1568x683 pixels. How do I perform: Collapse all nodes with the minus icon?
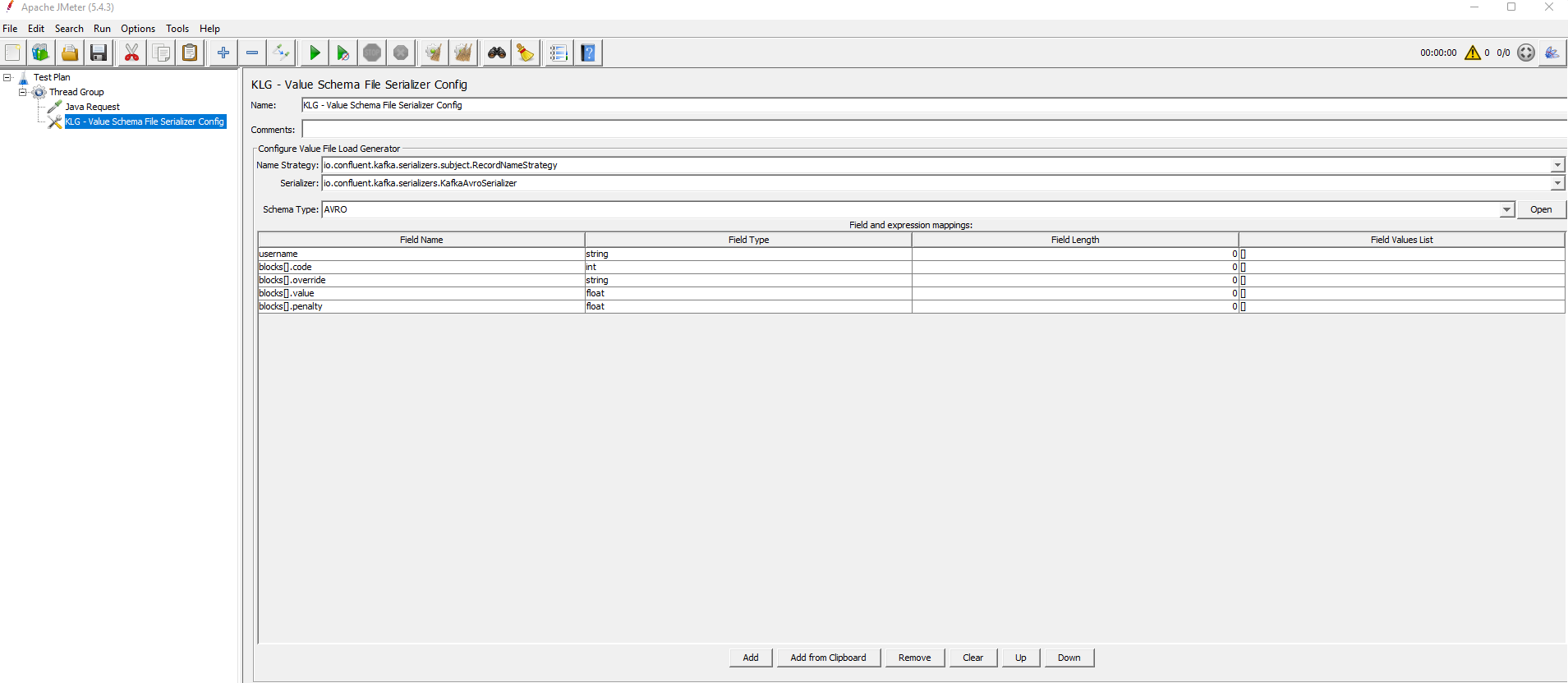coord(252,53)
